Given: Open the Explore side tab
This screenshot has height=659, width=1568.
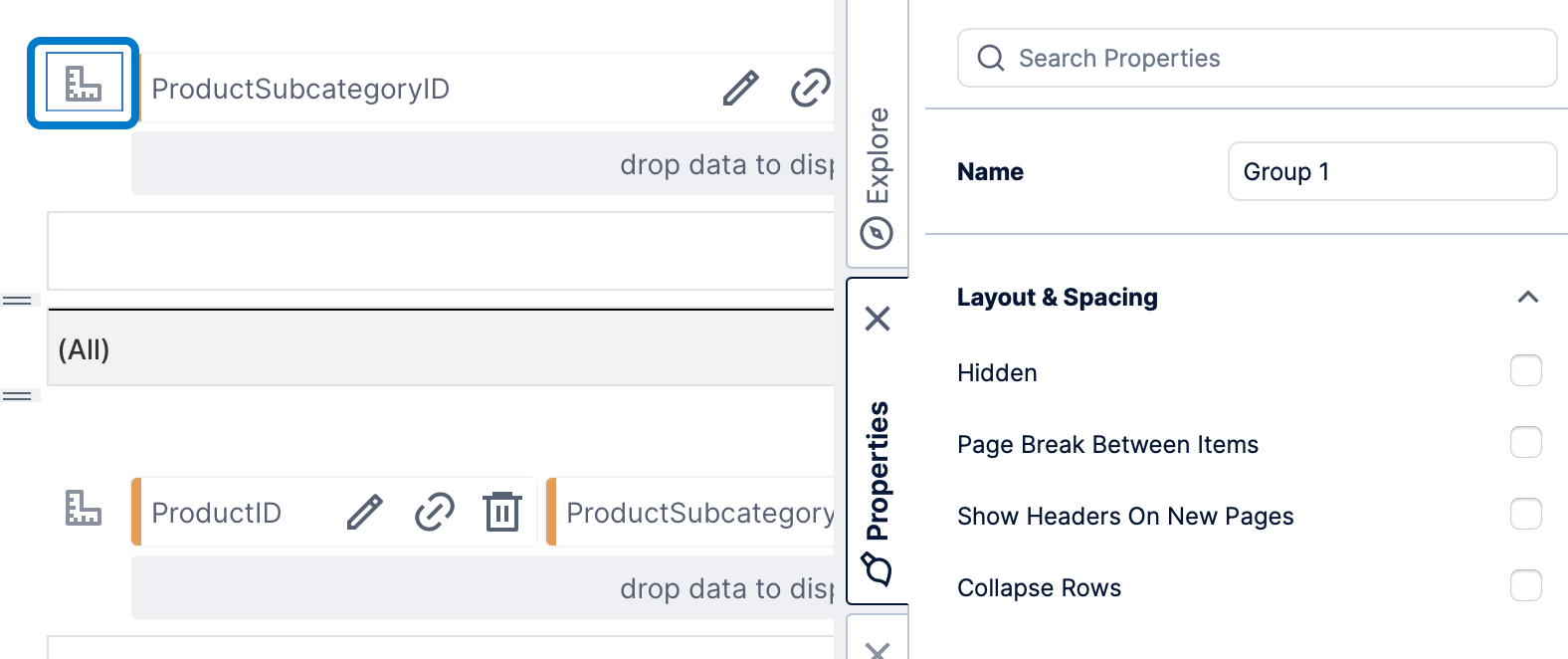Looking at the screenshot, I should [x=878, y=174].
